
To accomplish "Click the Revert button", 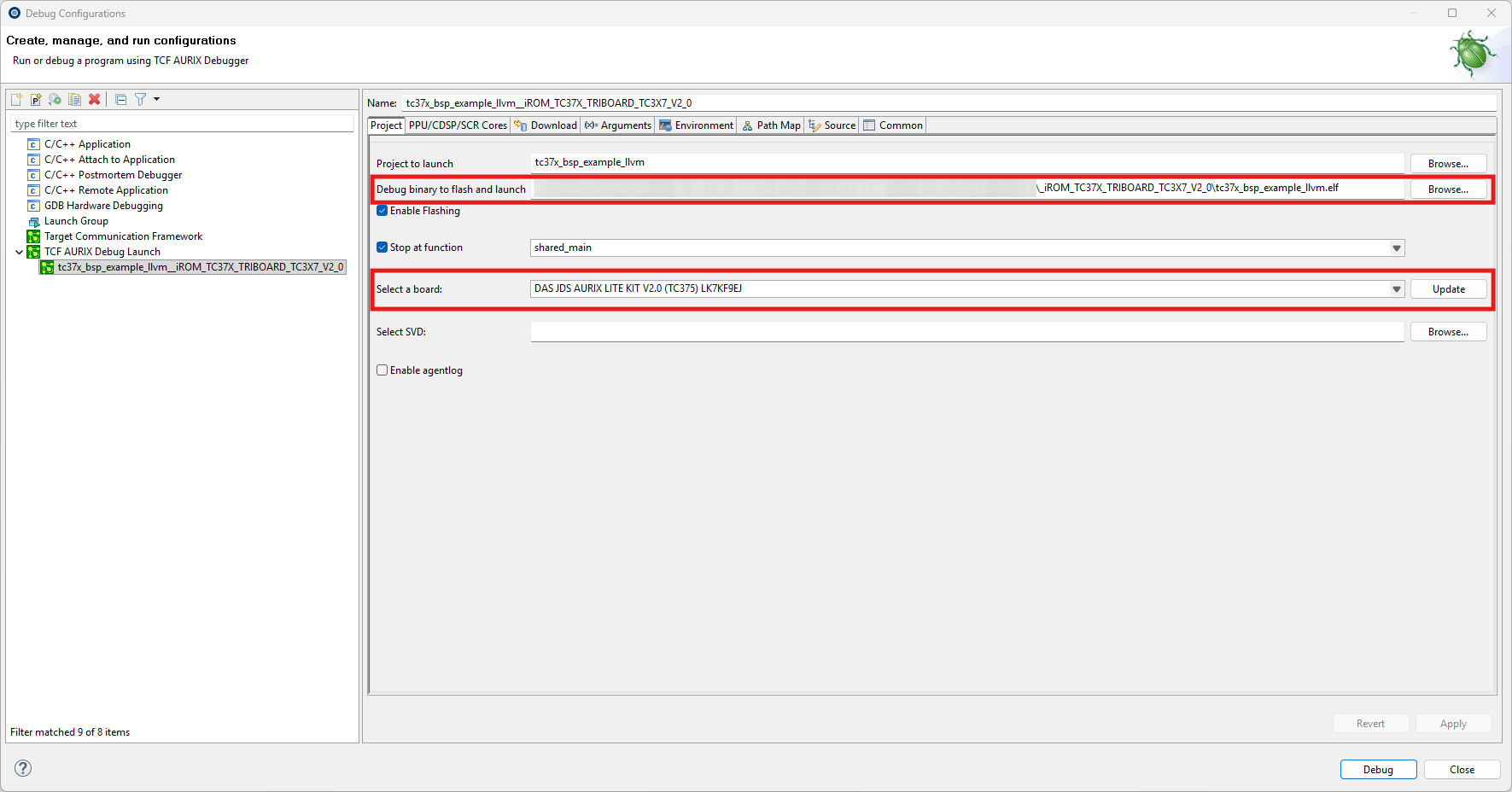I will click(1370, 724).
